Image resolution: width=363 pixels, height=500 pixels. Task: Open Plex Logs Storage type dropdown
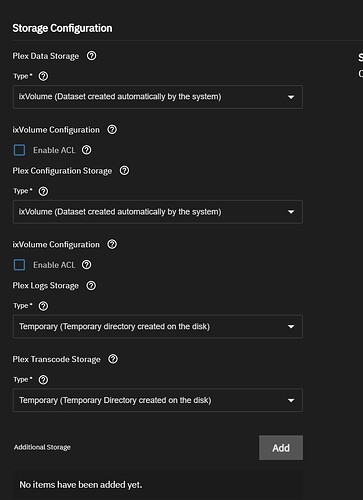tap(158, 327)
